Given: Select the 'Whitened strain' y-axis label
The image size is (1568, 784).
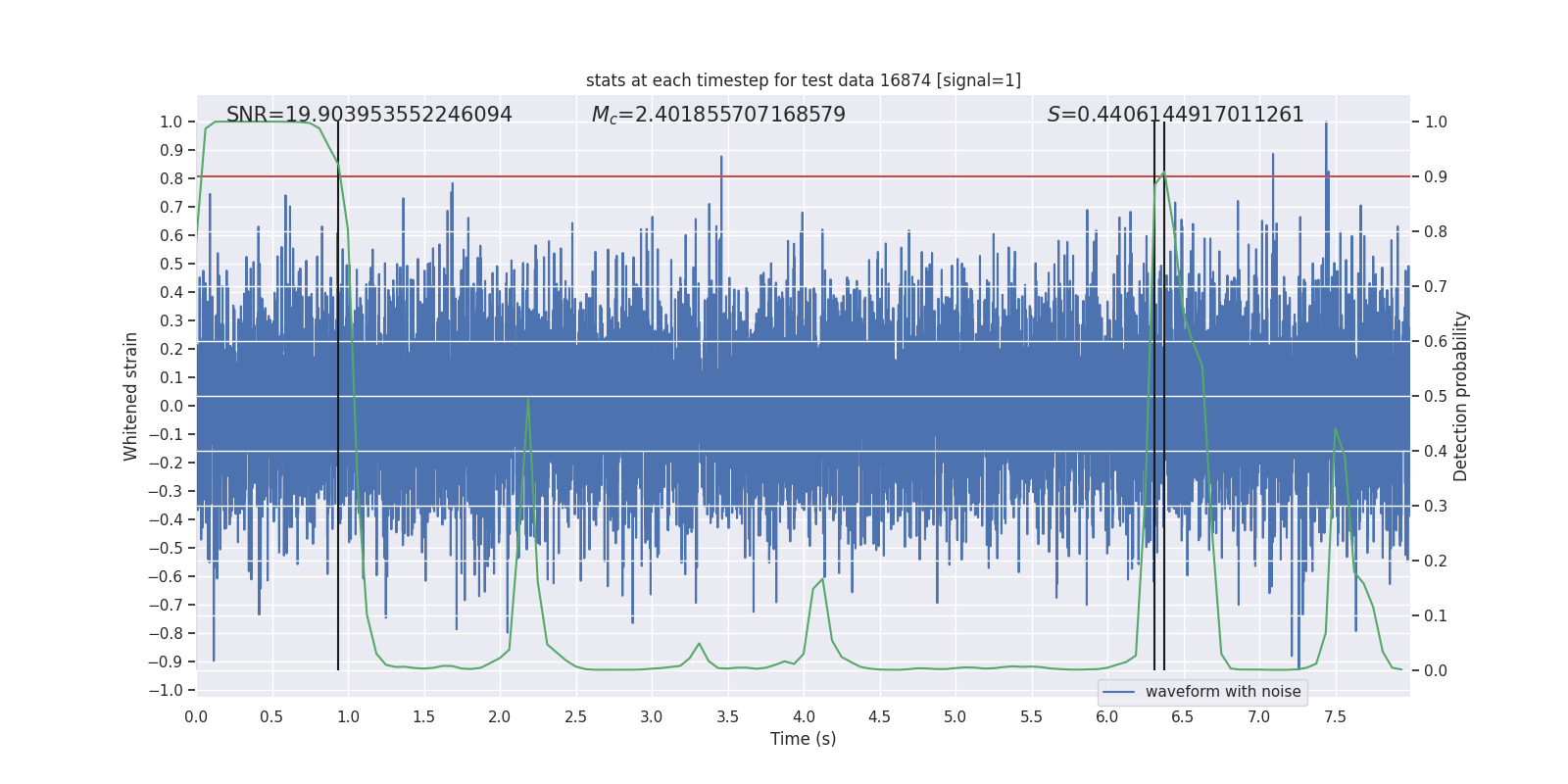Looking at the screenshot, I should pyautogui.click(x=130, y=396).
